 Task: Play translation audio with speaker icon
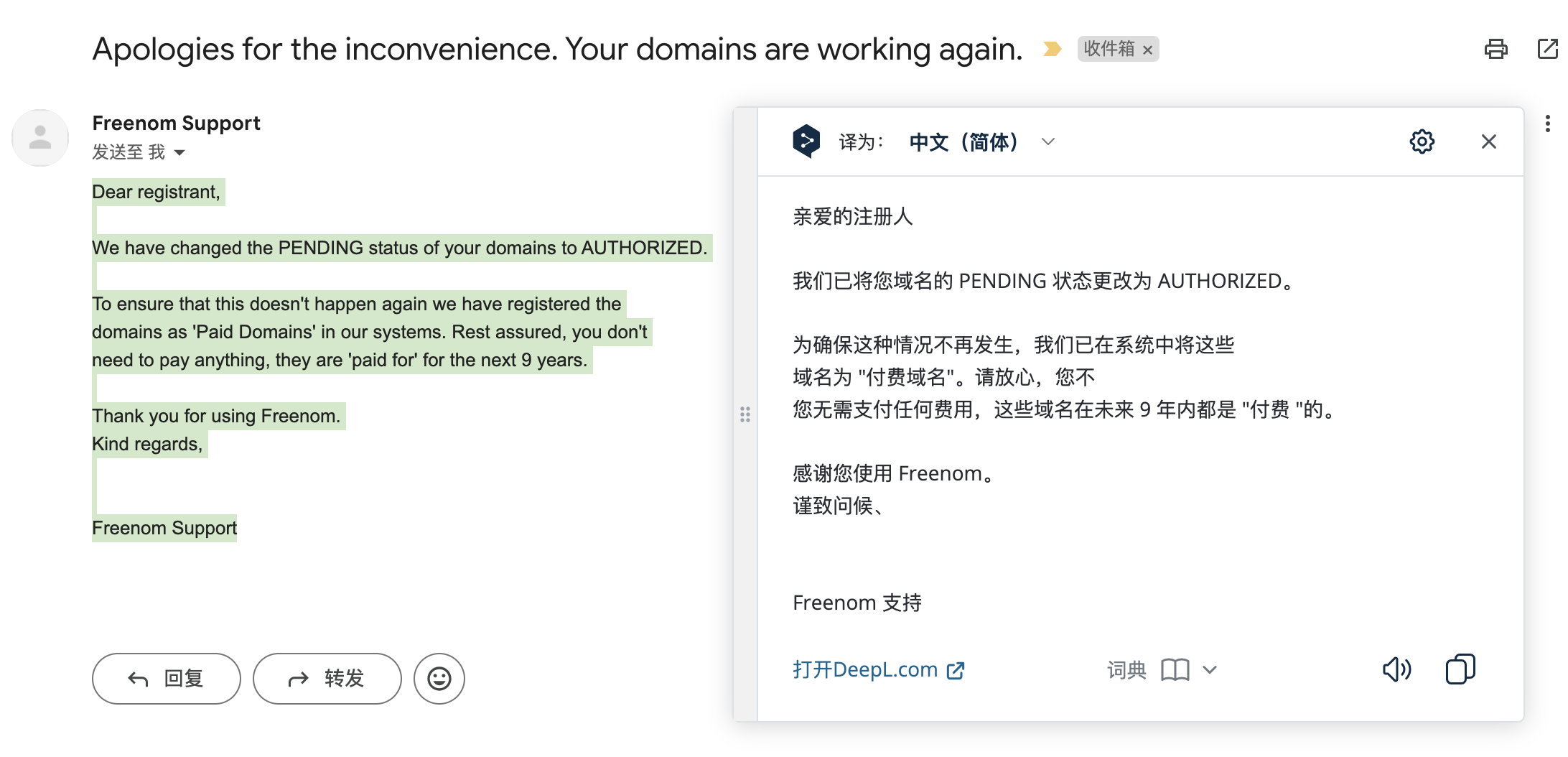point(1396,669)
